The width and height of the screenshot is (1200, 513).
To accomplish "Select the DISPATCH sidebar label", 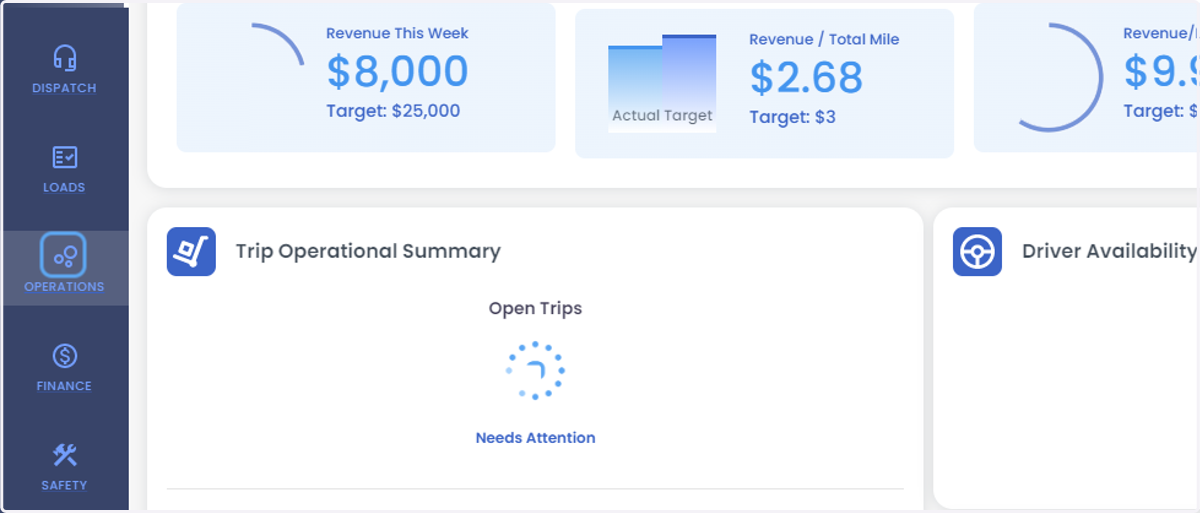I will [x=64, y=88].
